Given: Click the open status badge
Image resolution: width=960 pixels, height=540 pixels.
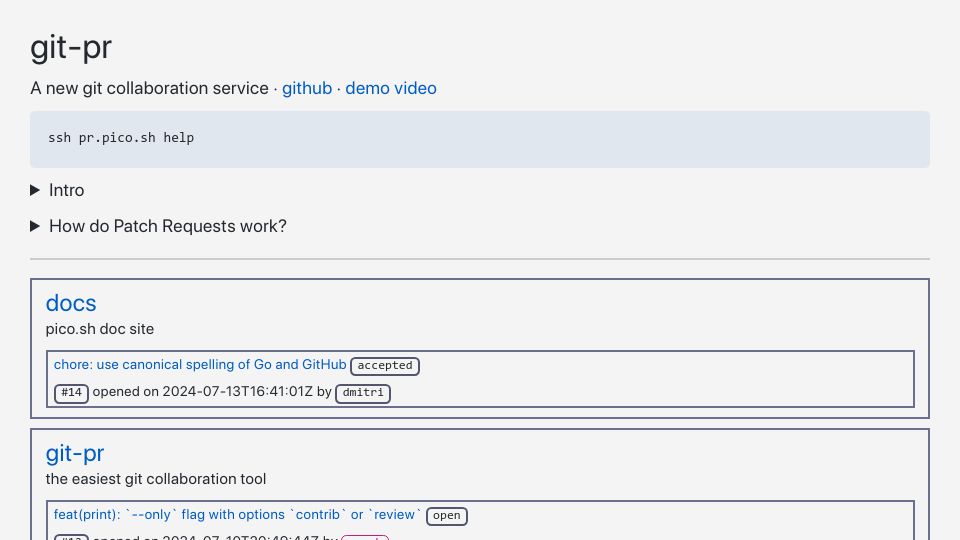Looking at the screenshot, I should coord(446,516).
